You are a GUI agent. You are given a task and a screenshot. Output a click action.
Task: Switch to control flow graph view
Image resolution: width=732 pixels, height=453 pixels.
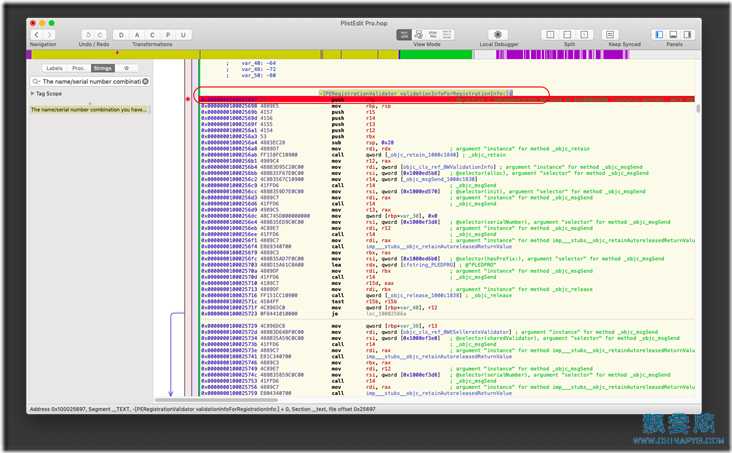419,35
